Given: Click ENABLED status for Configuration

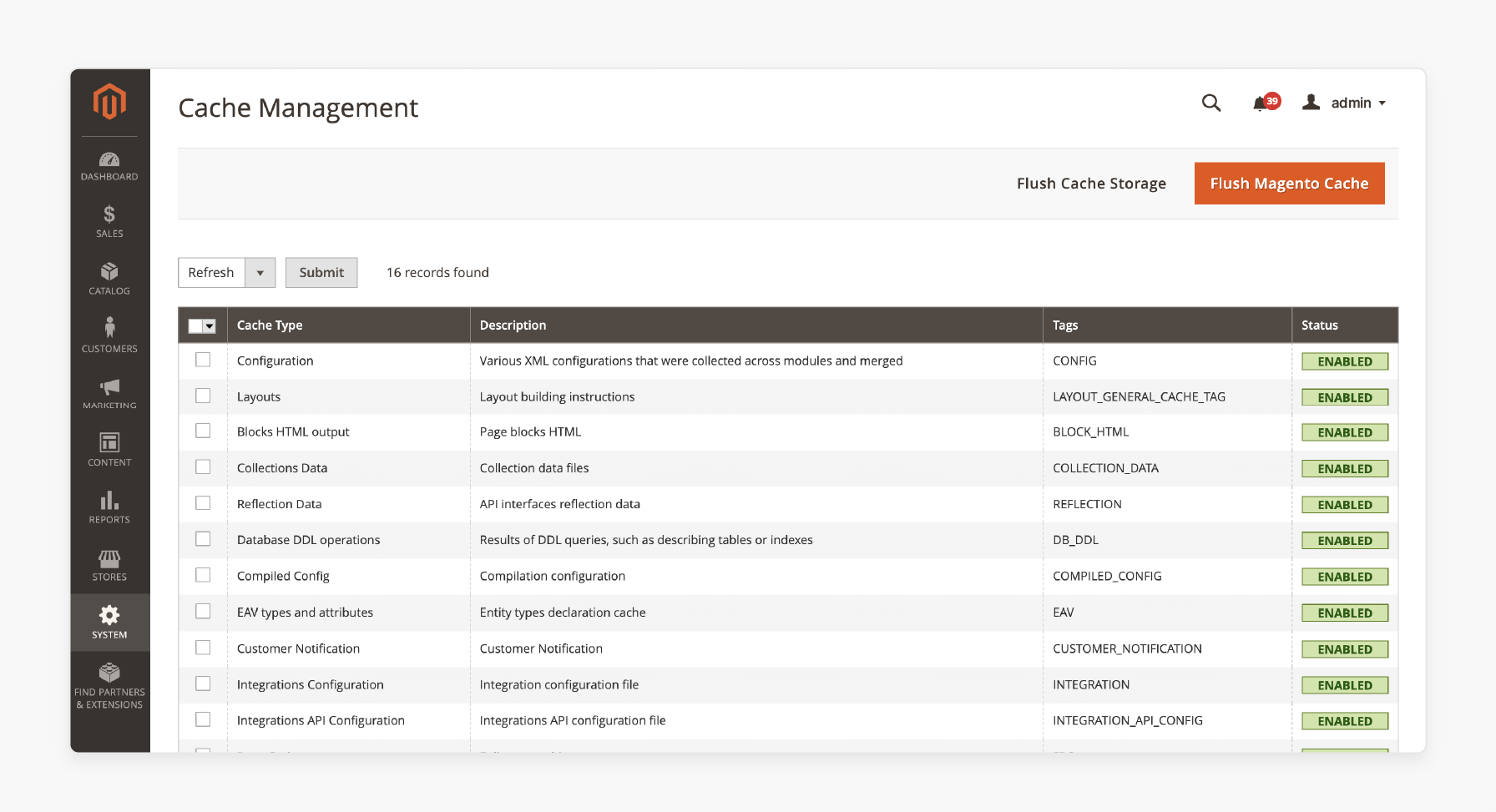Looking at the screenshot, I should click(x=1345, y=361).
